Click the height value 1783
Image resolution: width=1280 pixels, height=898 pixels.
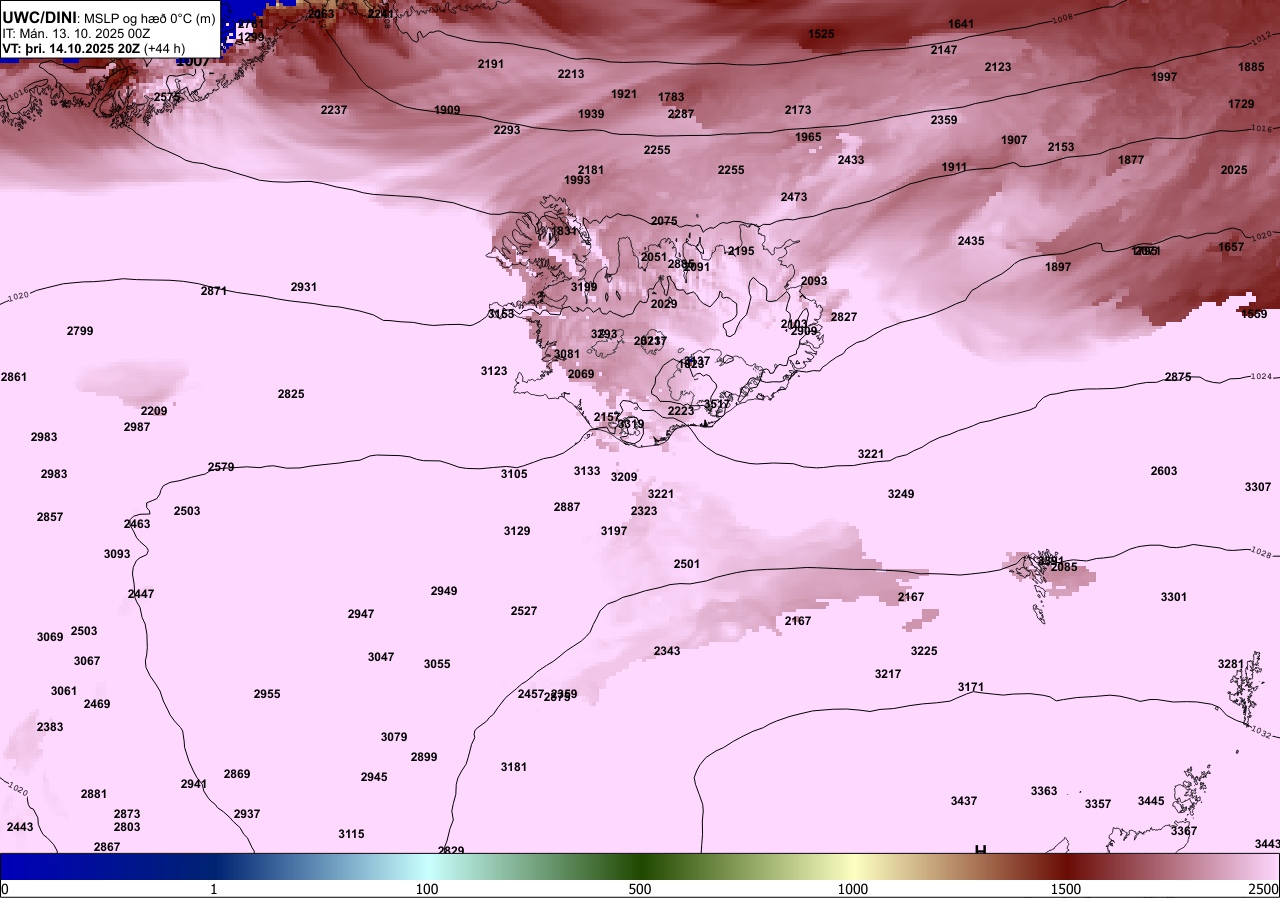click(671, 97)
